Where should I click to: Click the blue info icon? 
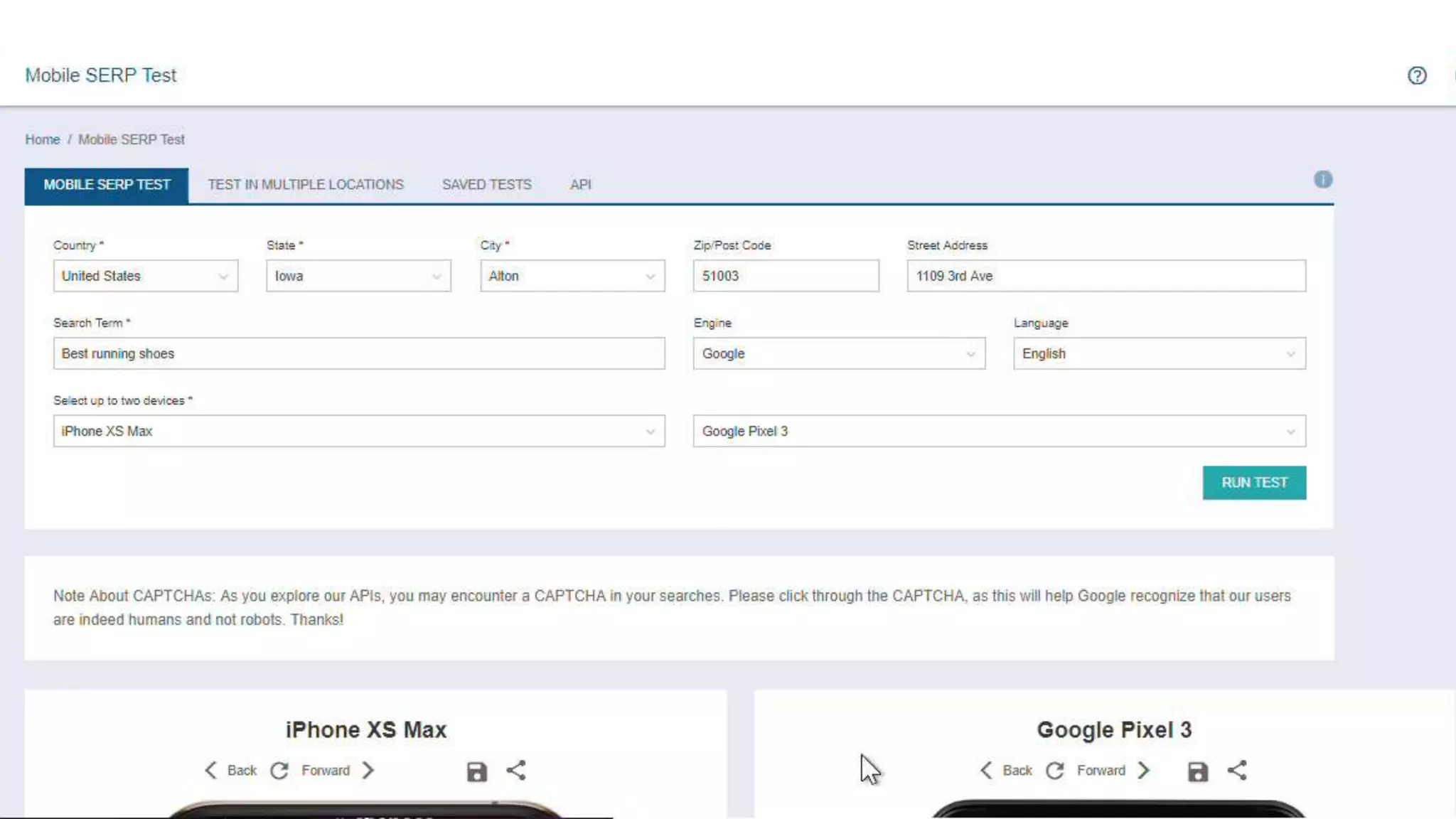coord(1322,179)
